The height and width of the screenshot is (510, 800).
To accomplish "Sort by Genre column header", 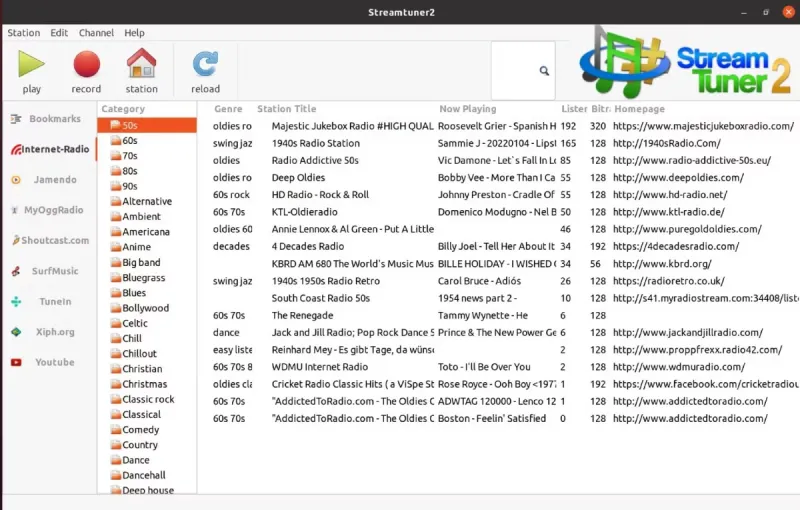I will (x=228, y=109).
